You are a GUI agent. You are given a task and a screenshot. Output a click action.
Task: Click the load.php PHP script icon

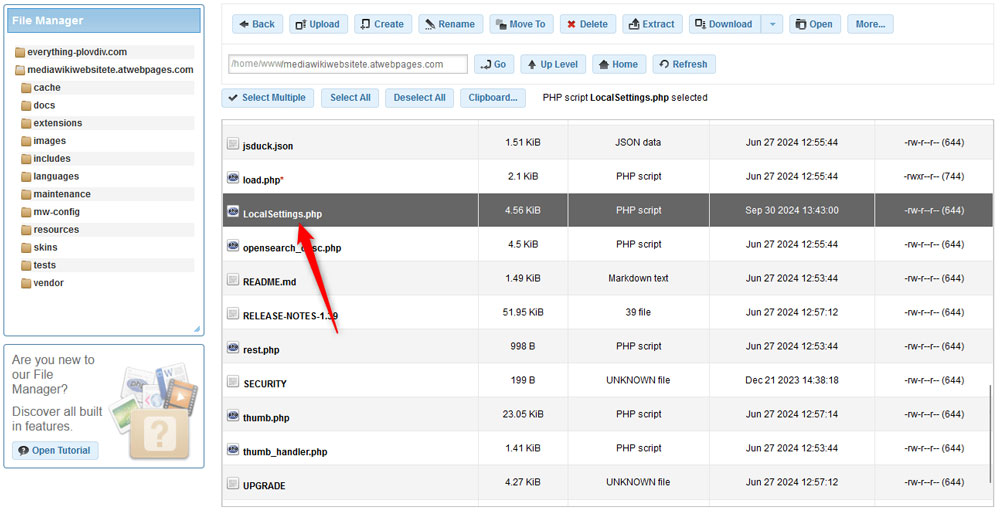tap(233, 177)
